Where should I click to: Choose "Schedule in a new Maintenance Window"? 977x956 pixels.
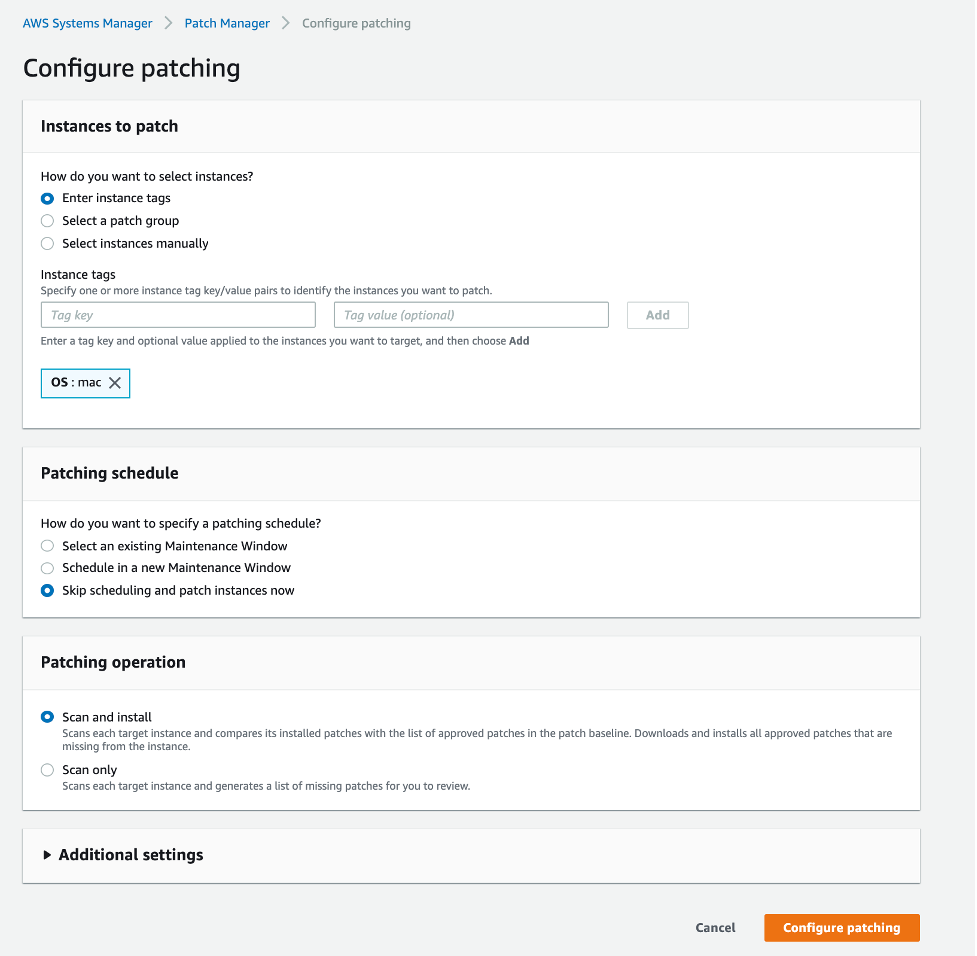(x=47, y=568)
